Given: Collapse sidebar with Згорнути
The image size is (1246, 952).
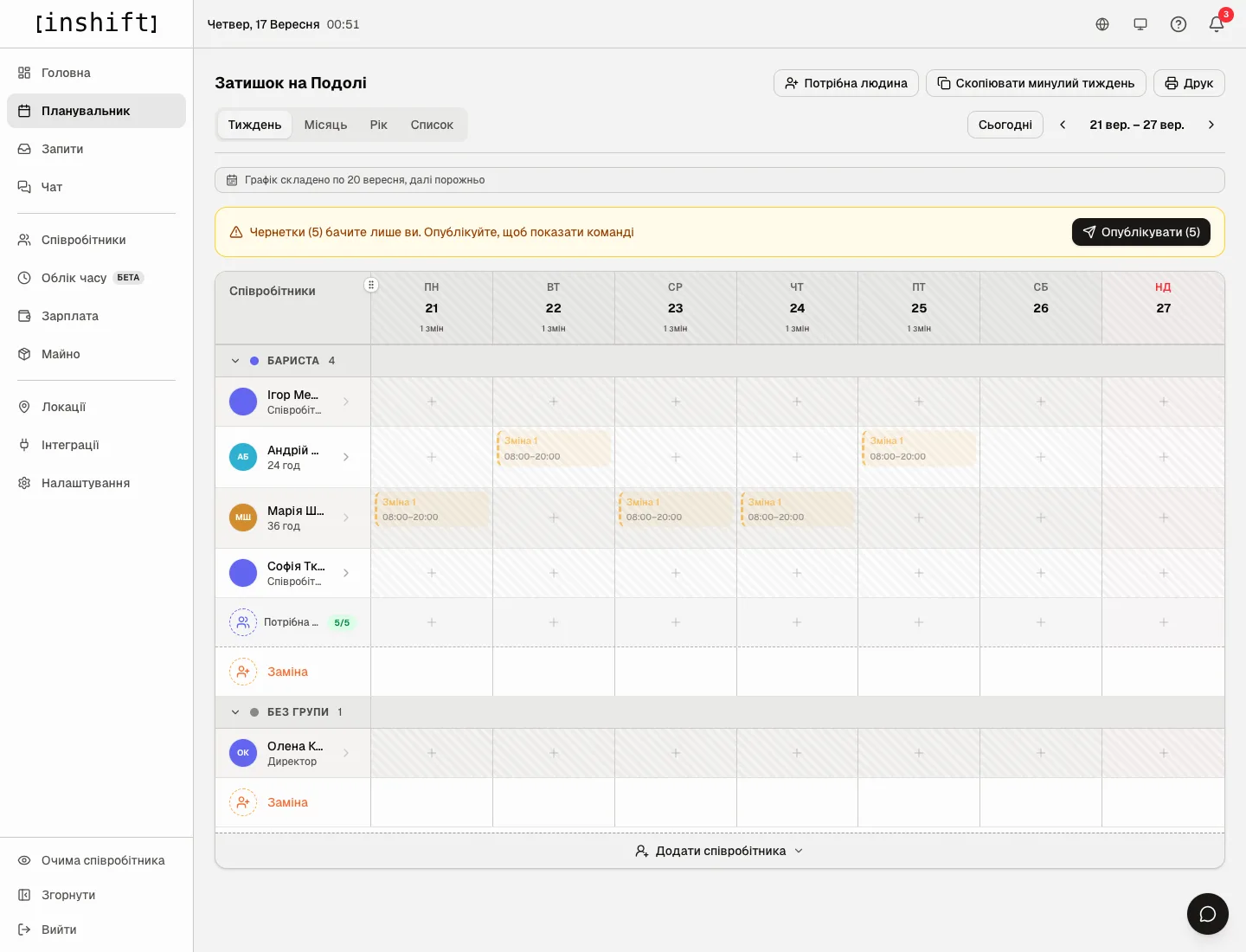Looking at the screenshot, I should pos(96,895).
